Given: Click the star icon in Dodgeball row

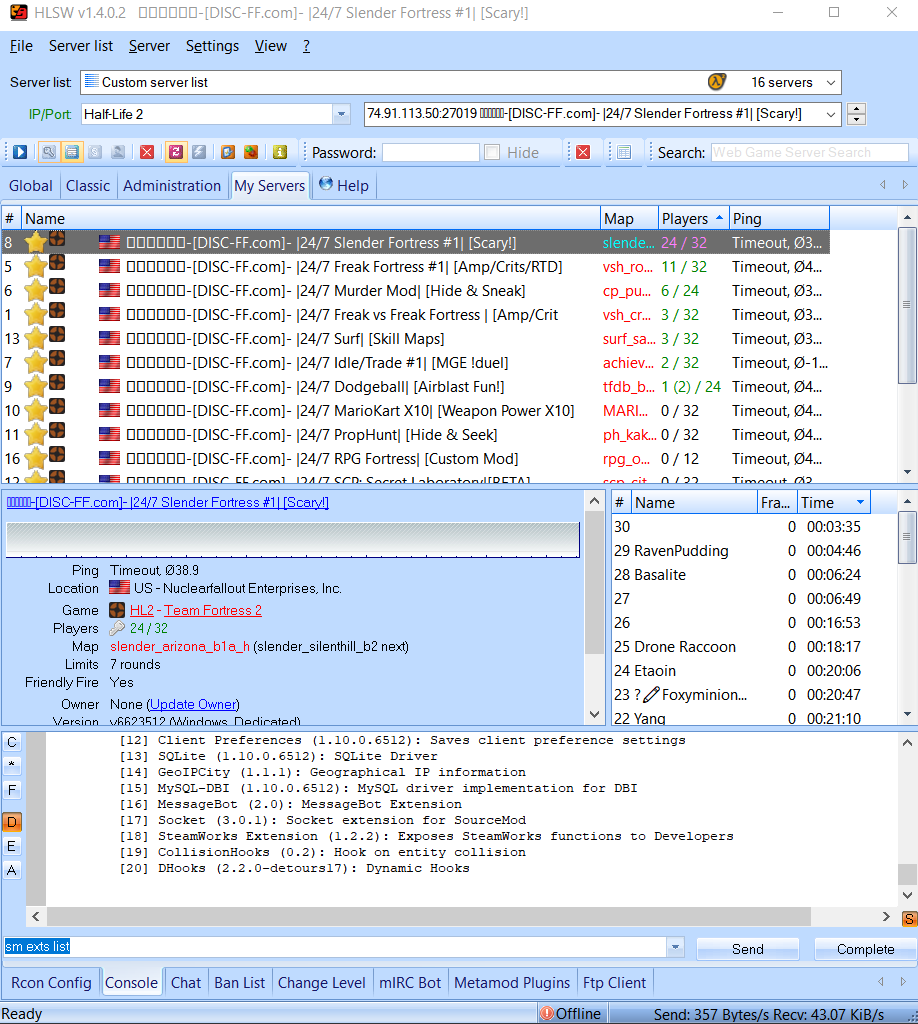Looking at the screenshot, I should [35, 387].
